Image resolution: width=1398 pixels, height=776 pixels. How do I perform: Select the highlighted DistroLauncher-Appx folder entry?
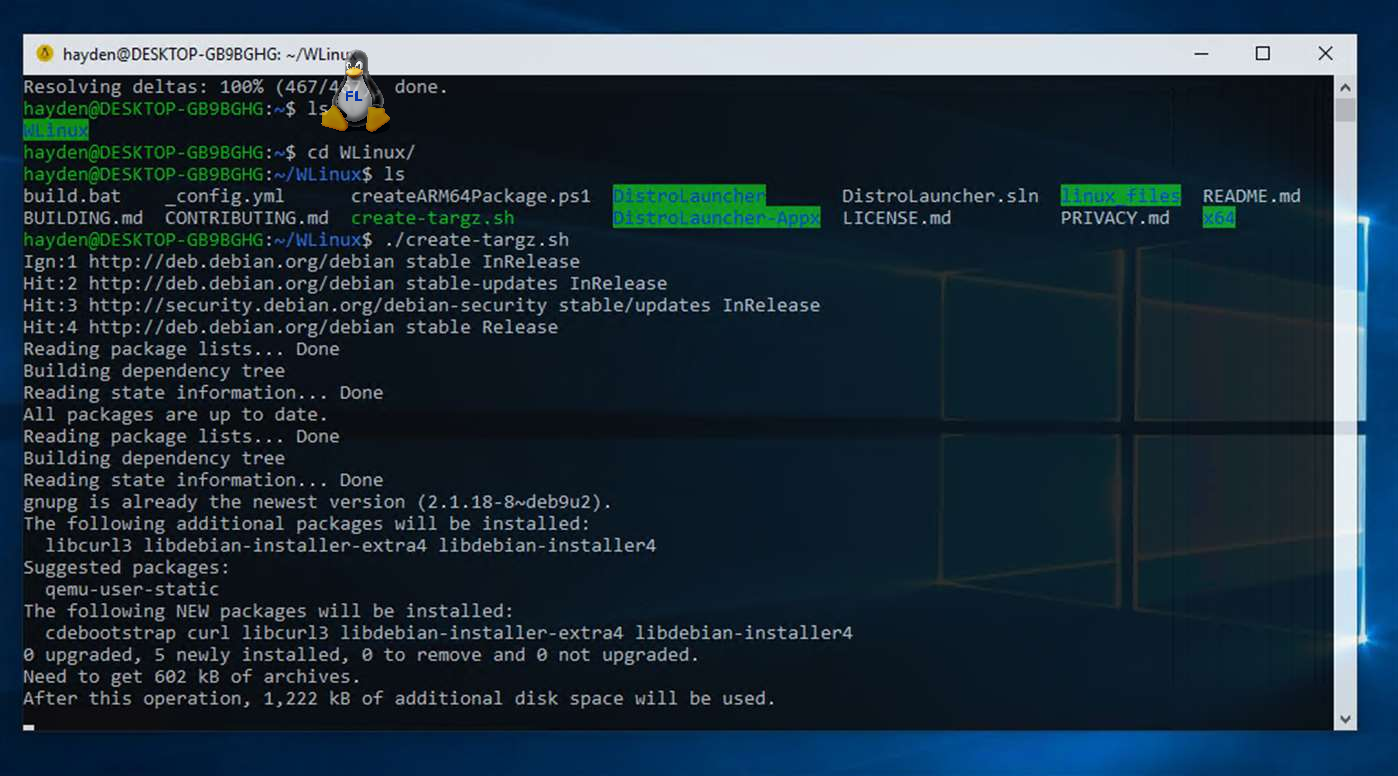[x=716, y=218]
